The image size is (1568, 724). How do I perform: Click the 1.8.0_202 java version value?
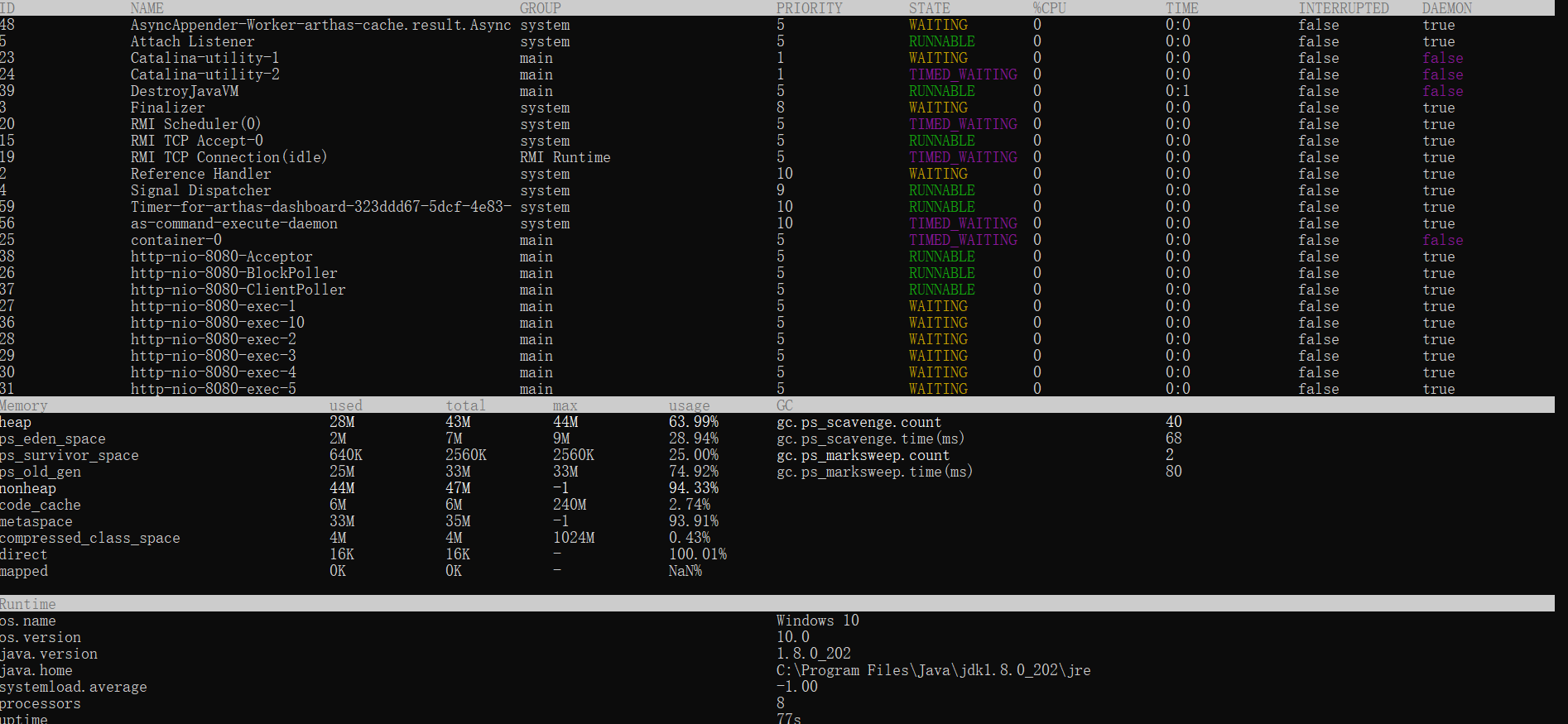tap(814, 654)
